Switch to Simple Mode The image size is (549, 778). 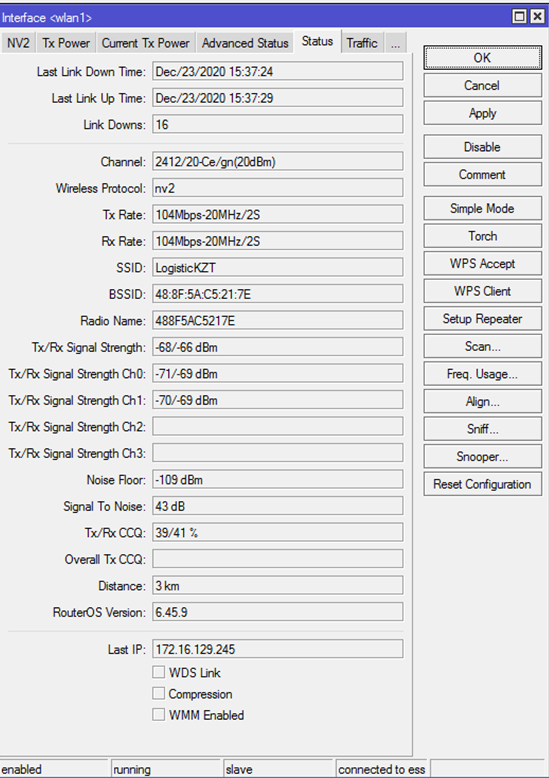coord(482,208)
